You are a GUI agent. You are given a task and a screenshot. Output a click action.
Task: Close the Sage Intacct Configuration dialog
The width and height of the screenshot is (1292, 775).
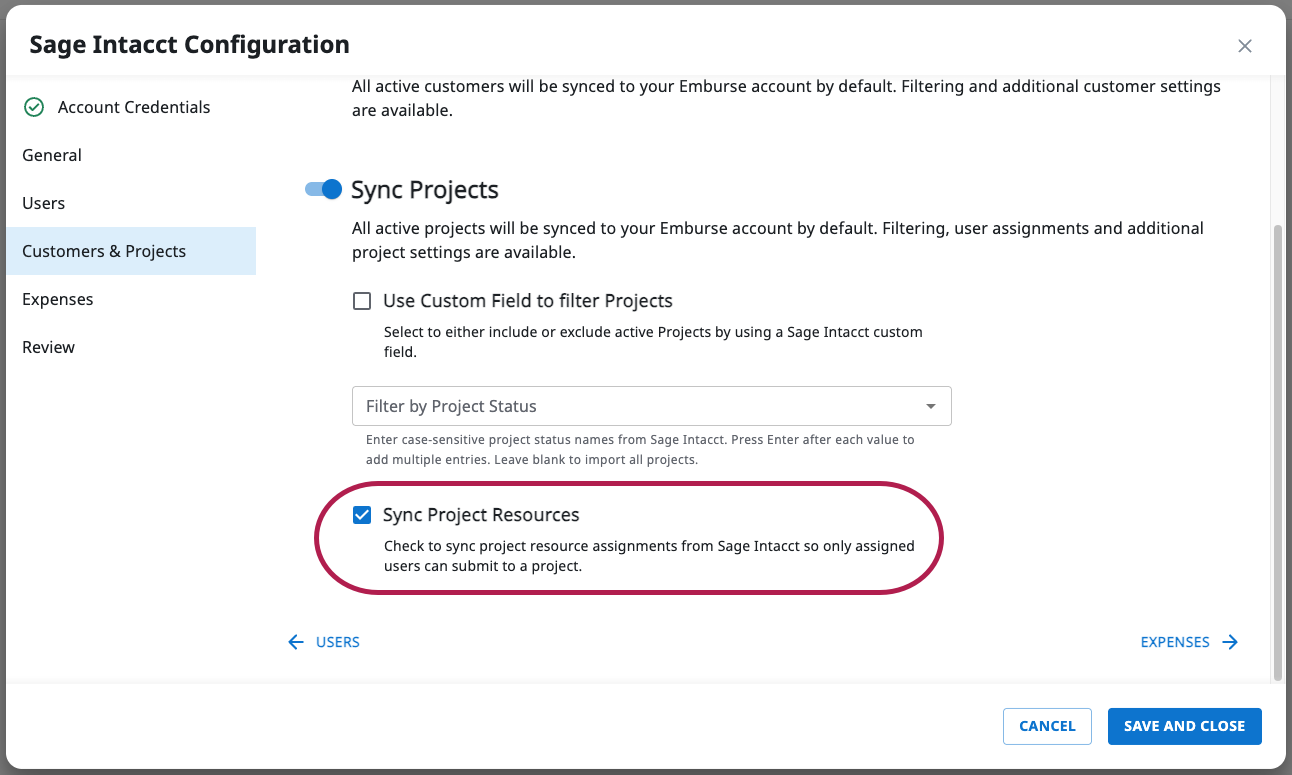[x=1244, y=46]
